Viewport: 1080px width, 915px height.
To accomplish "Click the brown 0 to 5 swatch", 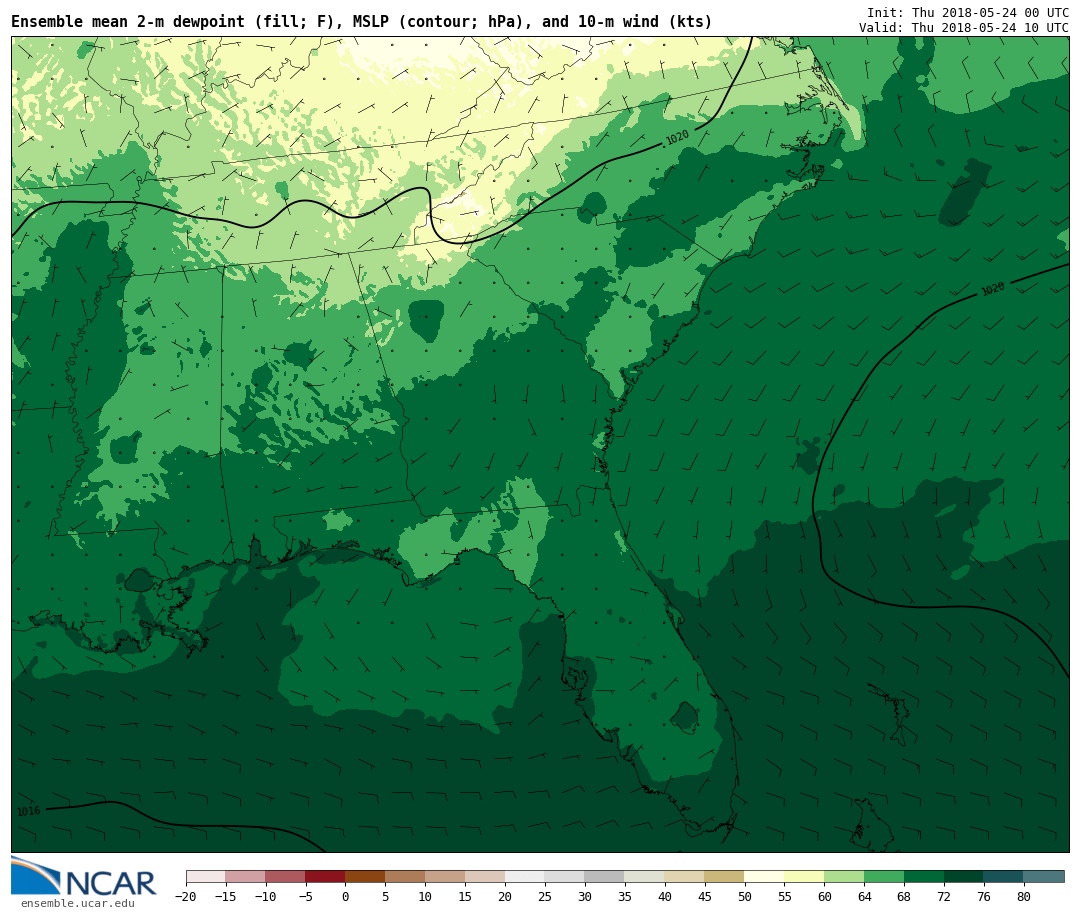I will pyautogui.click(x=366, y=876).
